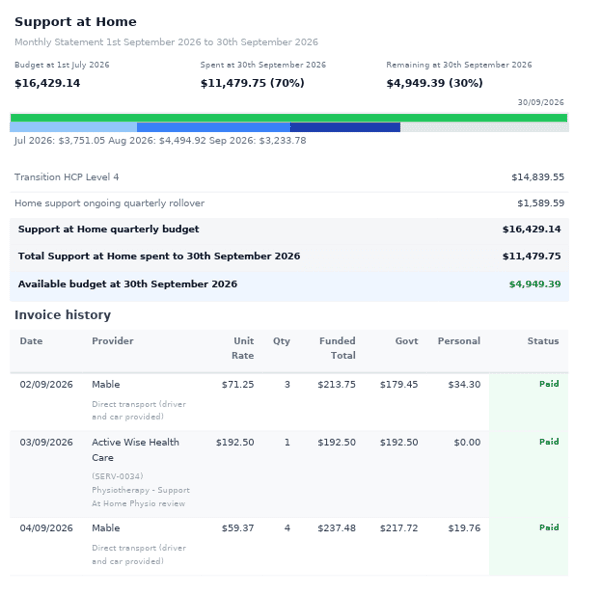The width and height of the screenshot is (602, 594).
Task: Select the $59.37 unit rate
Action: [238, 528]
